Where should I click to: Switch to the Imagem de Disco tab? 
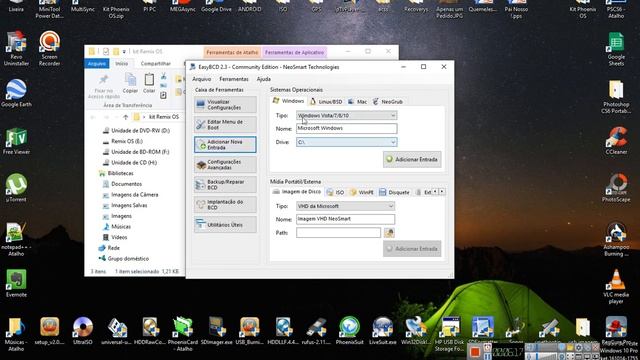pos(297,191)
